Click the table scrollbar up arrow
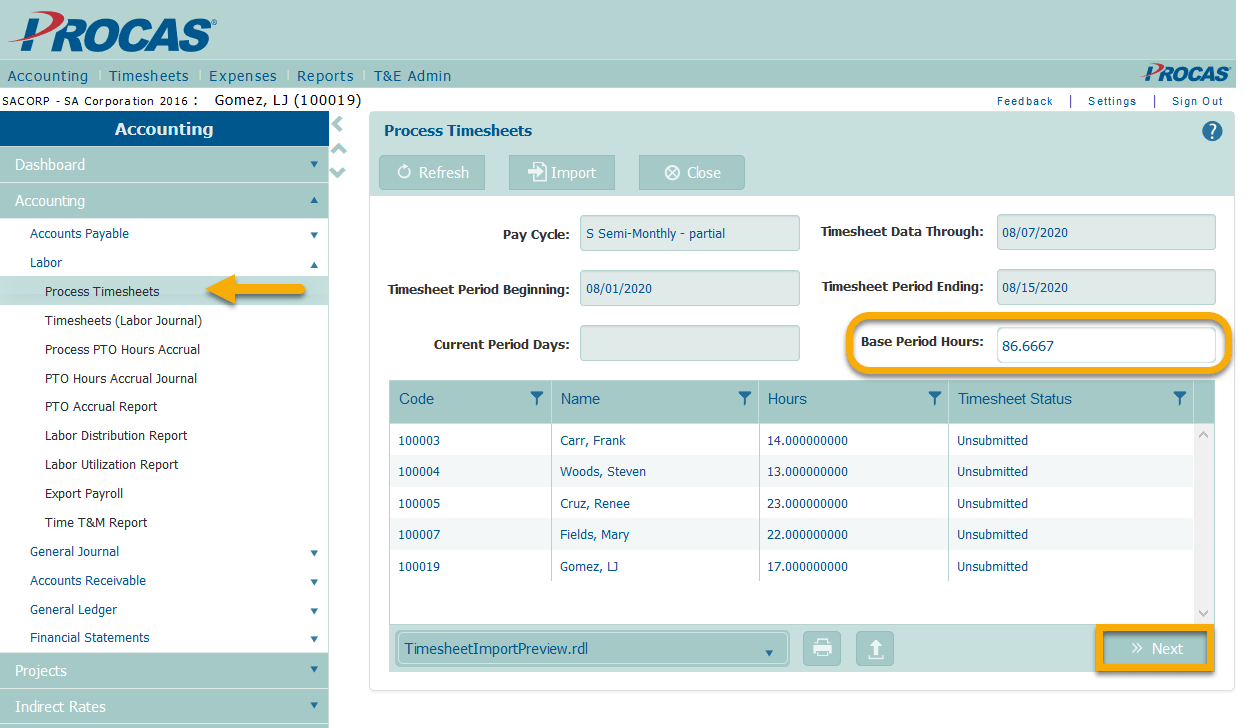This screenshot has height=728, width=1250. click(1203, 434)
